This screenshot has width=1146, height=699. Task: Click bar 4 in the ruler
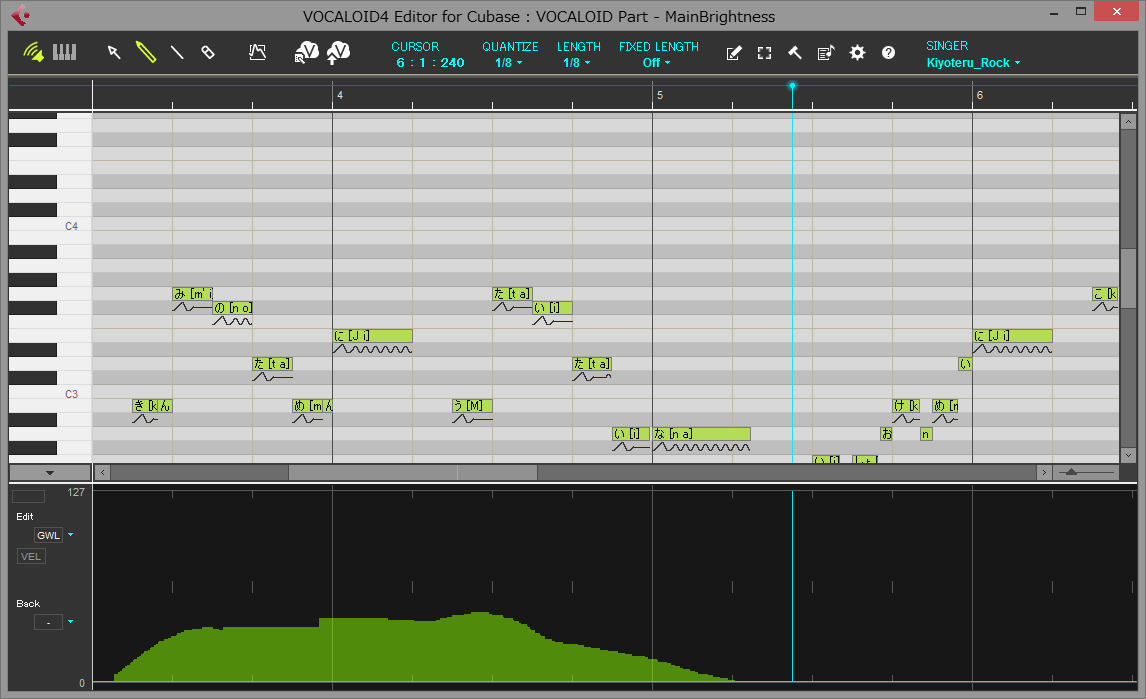tap(340, 95)
